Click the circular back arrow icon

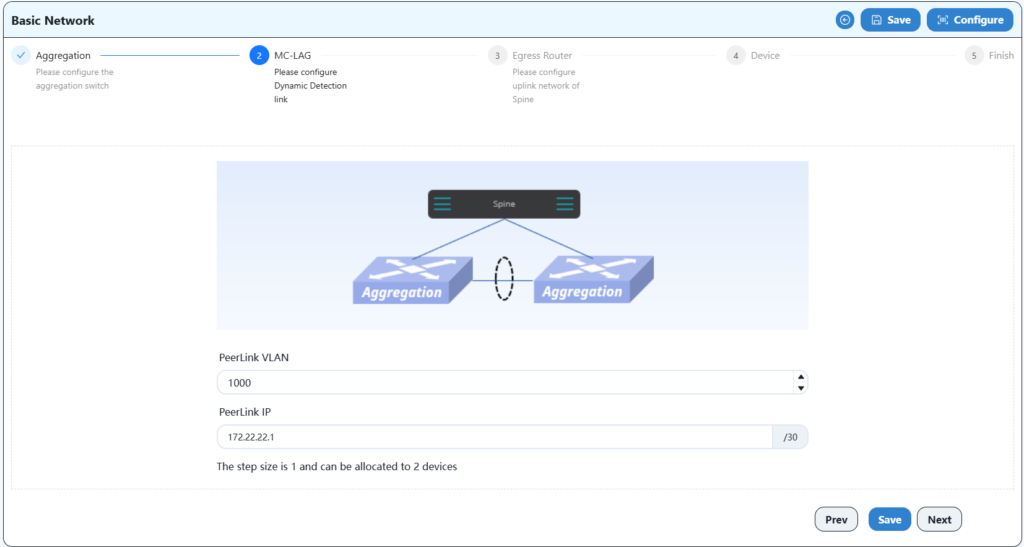pyautogui.click(x=845, y=20)
